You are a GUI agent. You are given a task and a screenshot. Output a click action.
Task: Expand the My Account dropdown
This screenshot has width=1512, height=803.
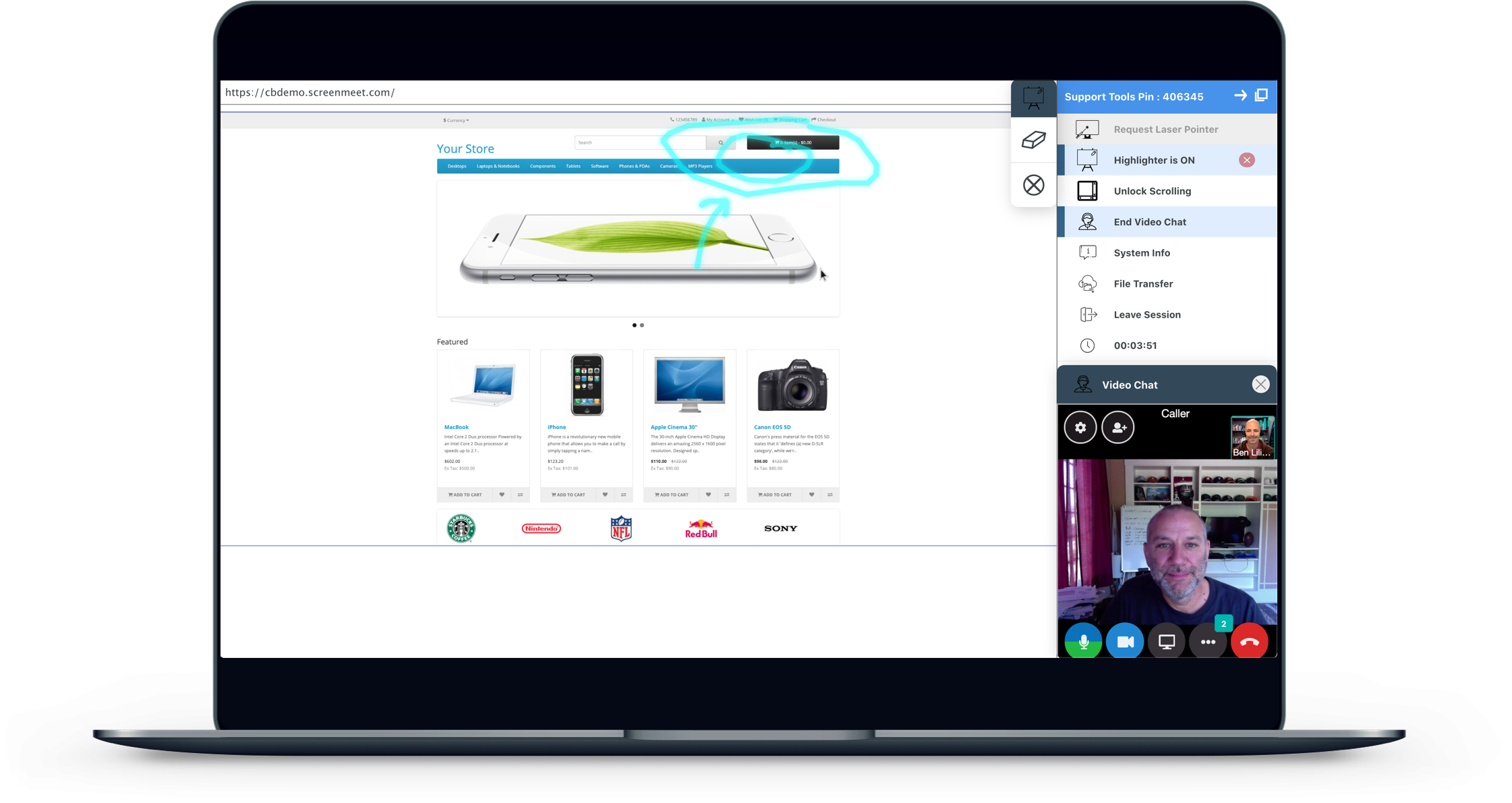tap(718, 120)
